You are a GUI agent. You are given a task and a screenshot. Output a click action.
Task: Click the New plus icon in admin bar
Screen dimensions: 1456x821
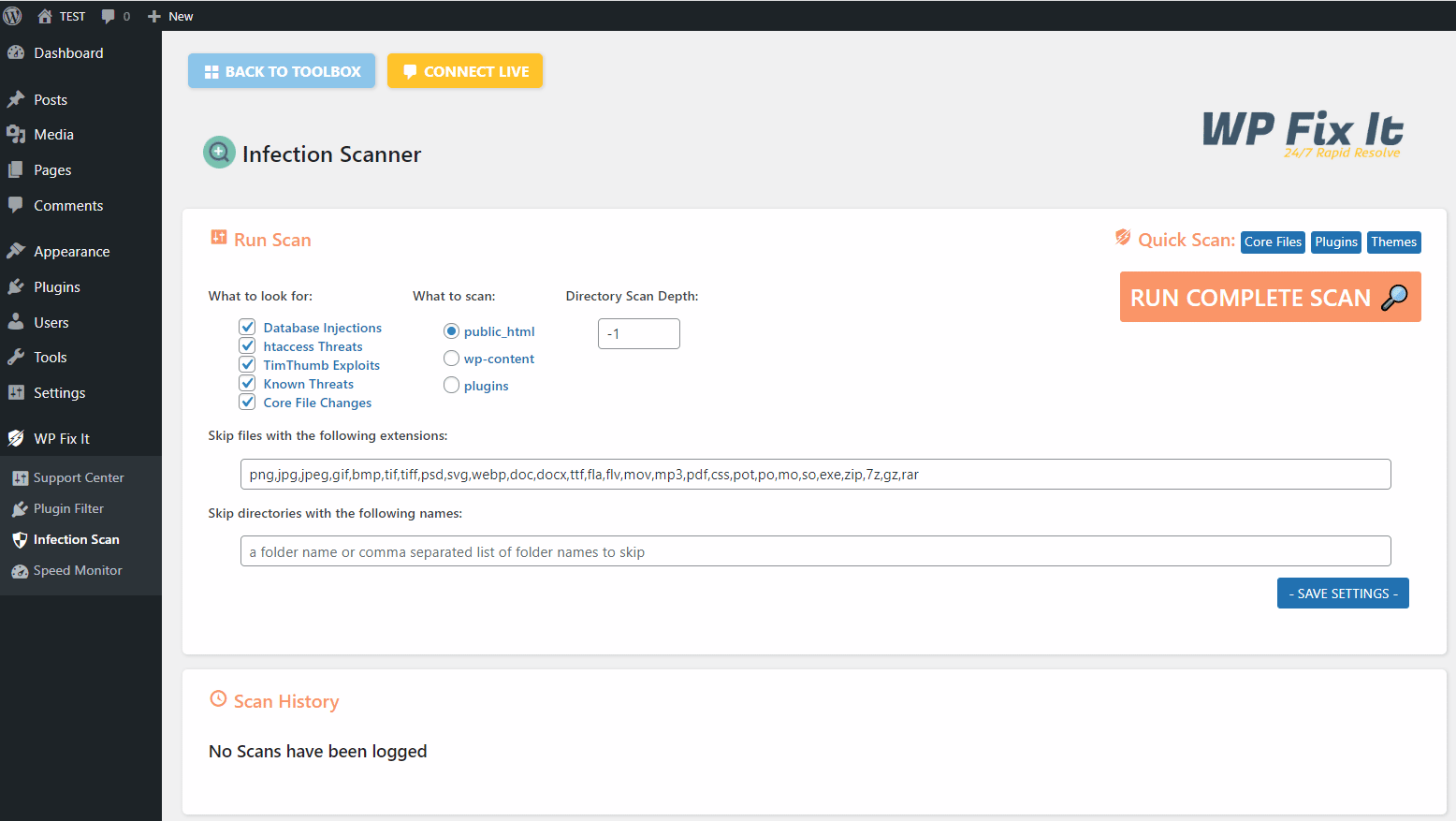point(154,16)
